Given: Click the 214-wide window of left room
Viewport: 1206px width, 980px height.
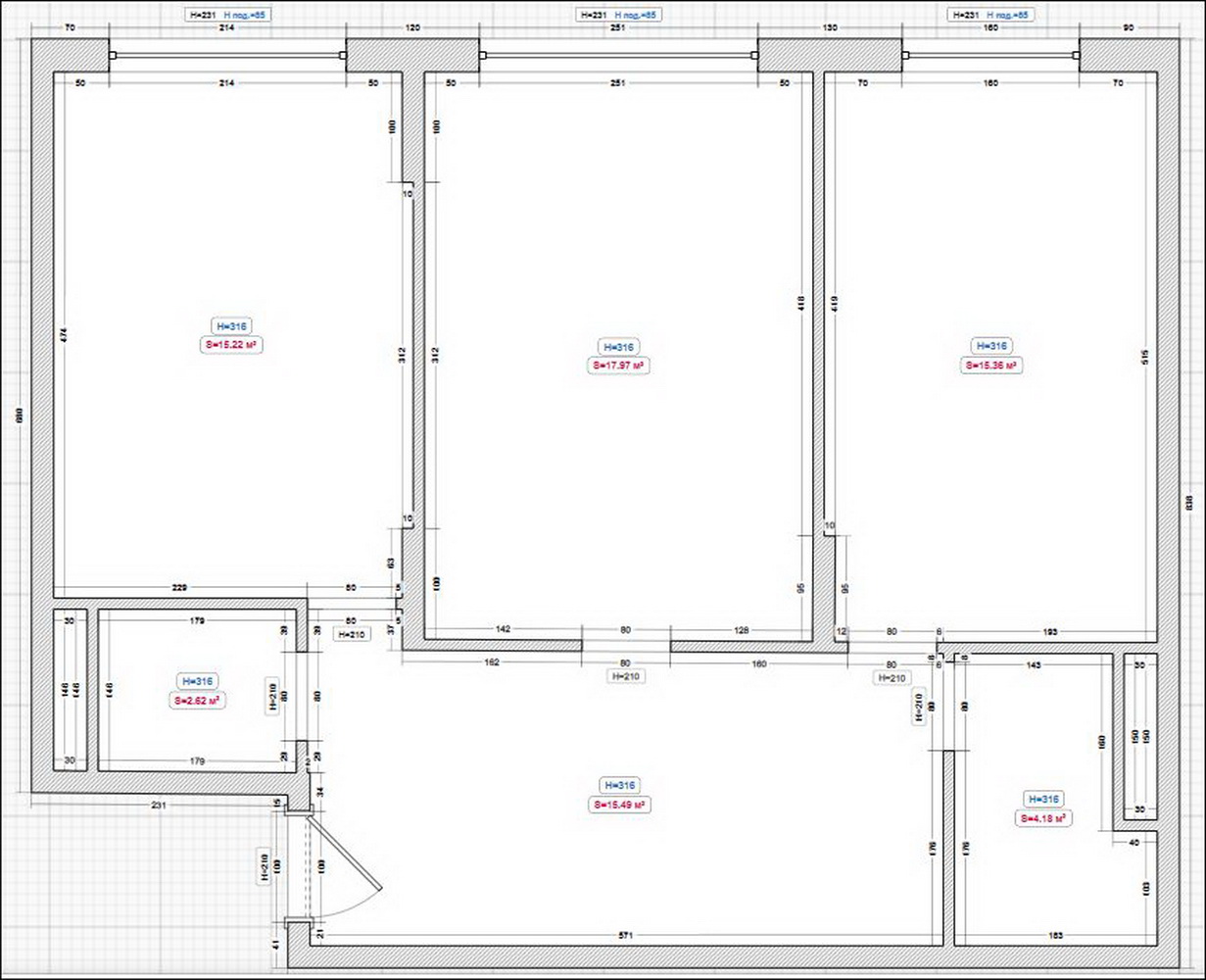Looking at the screenshot, I should (227, 56).
